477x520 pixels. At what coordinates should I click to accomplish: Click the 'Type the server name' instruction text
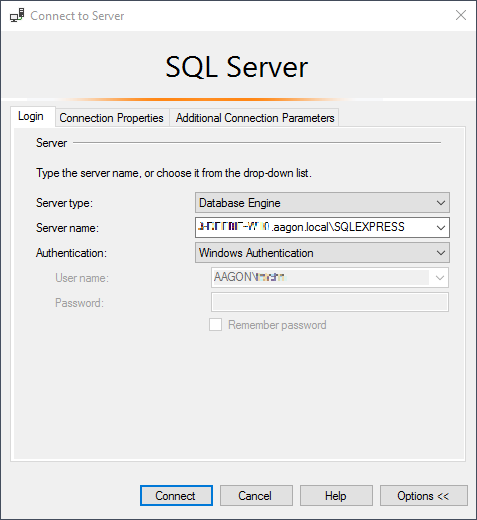pos(174,173)
